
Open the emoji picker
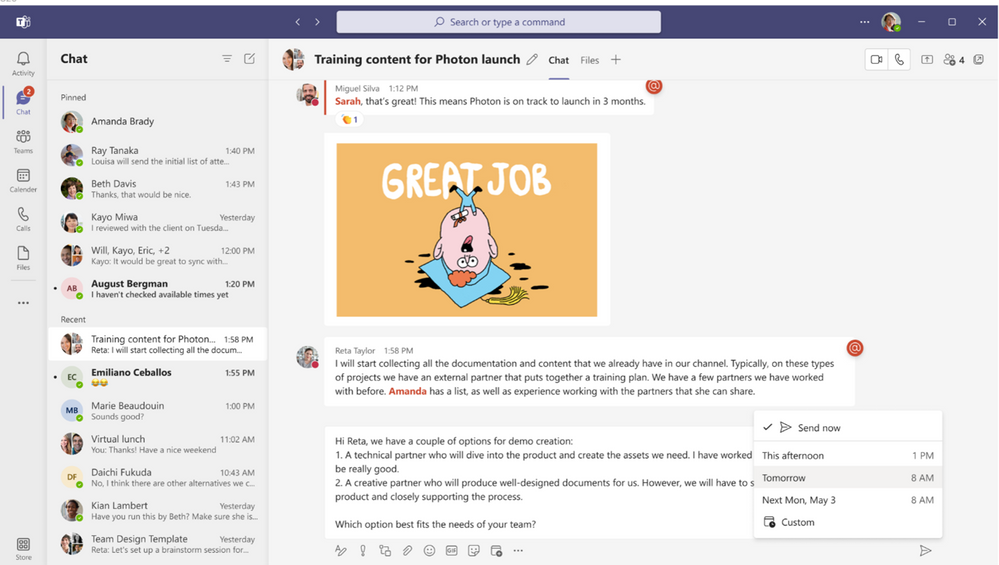click(x=429, y=550)
